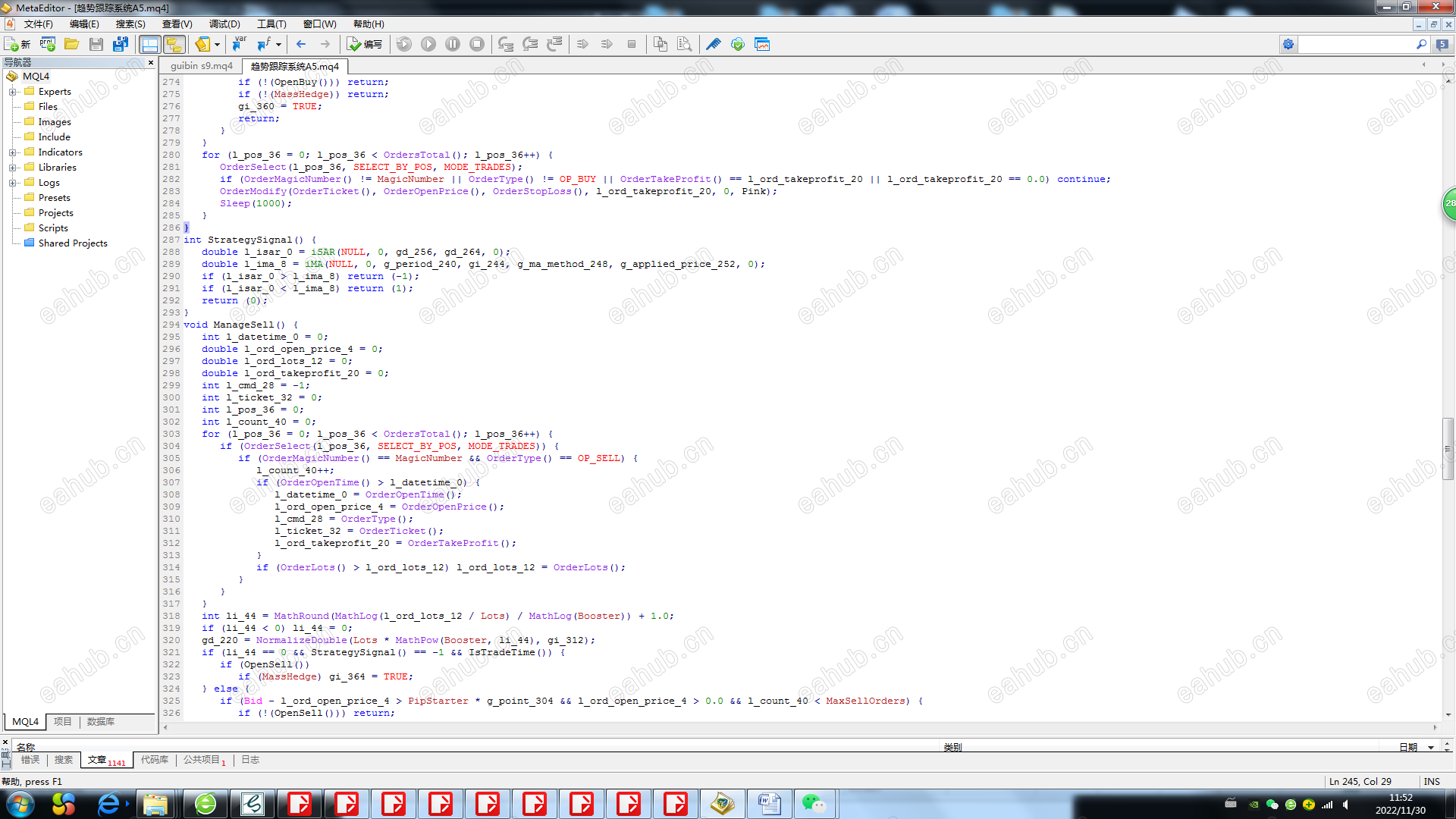
Task: Switch to guibin s9.mq4 tab
Action: [201, 66]
